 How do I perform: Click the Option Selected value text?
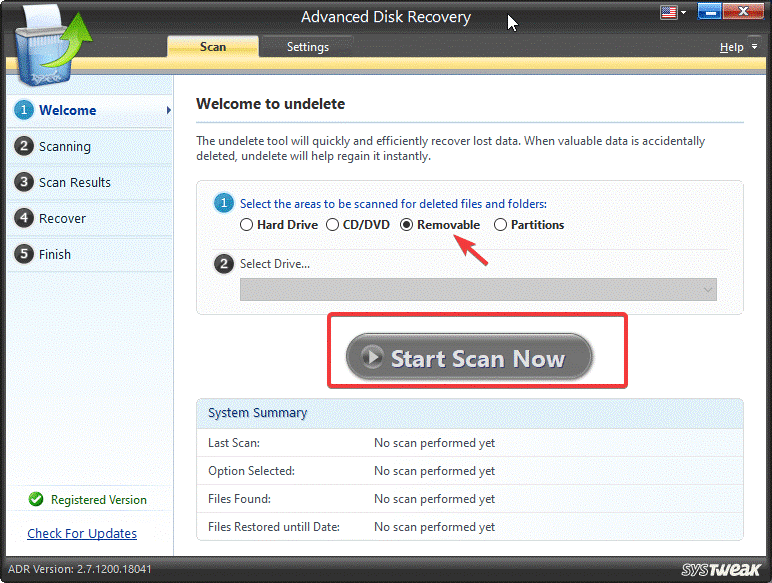(x=434, y=471)
